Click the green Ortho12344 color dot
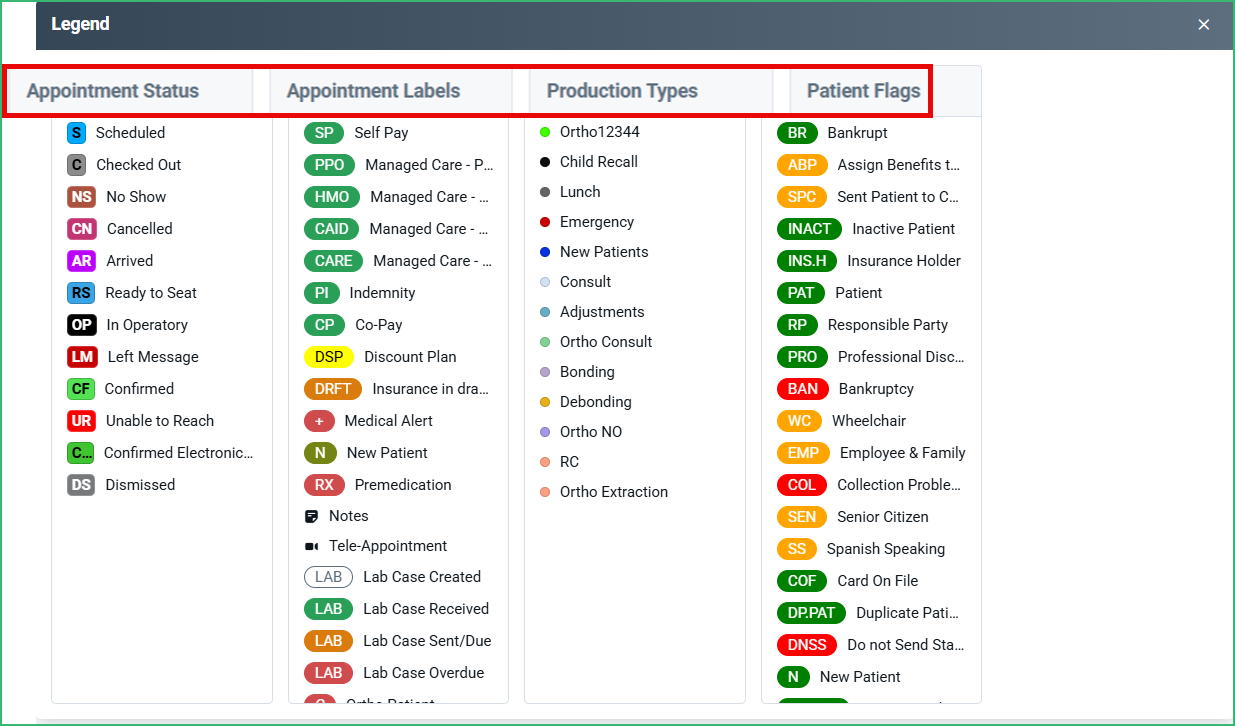Viewport: 1235px width, 726px height. point(545,132)
